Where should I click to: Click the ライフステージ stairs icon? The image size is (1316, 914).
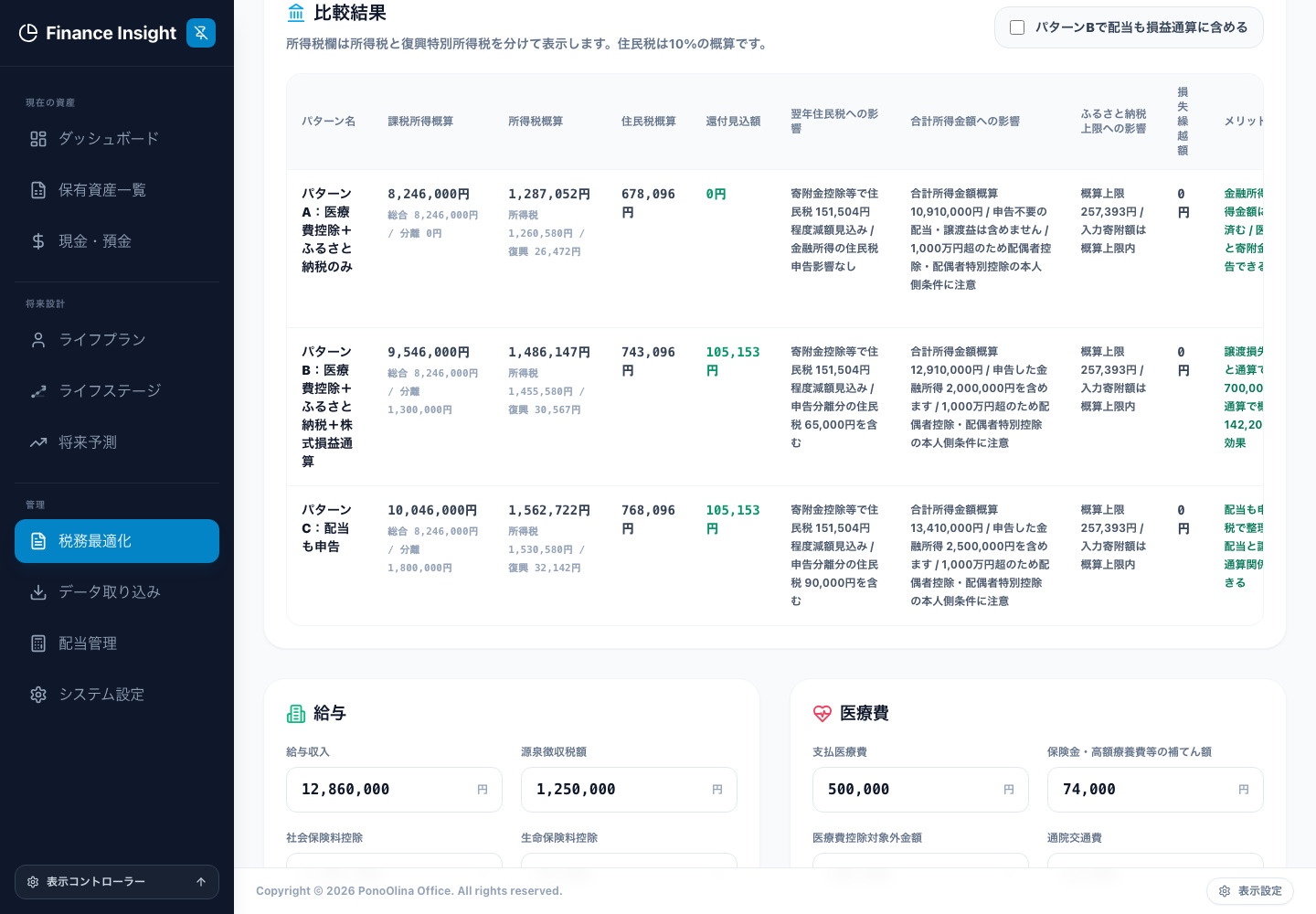pos(38,391)
